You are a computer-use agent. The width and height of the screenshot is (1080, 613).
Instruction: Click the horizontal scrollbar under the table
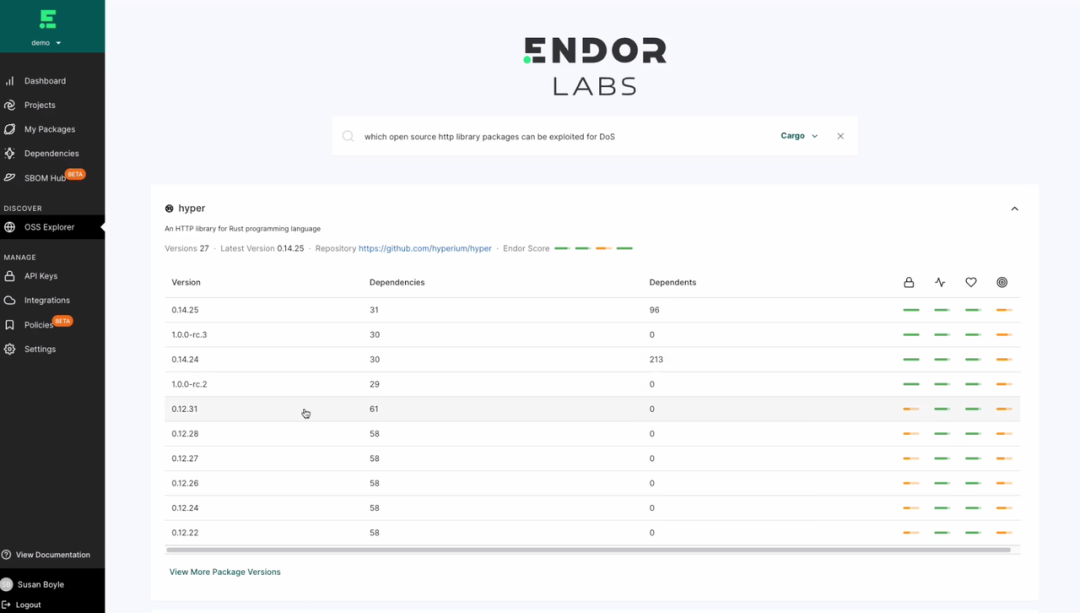pos(588,550)
